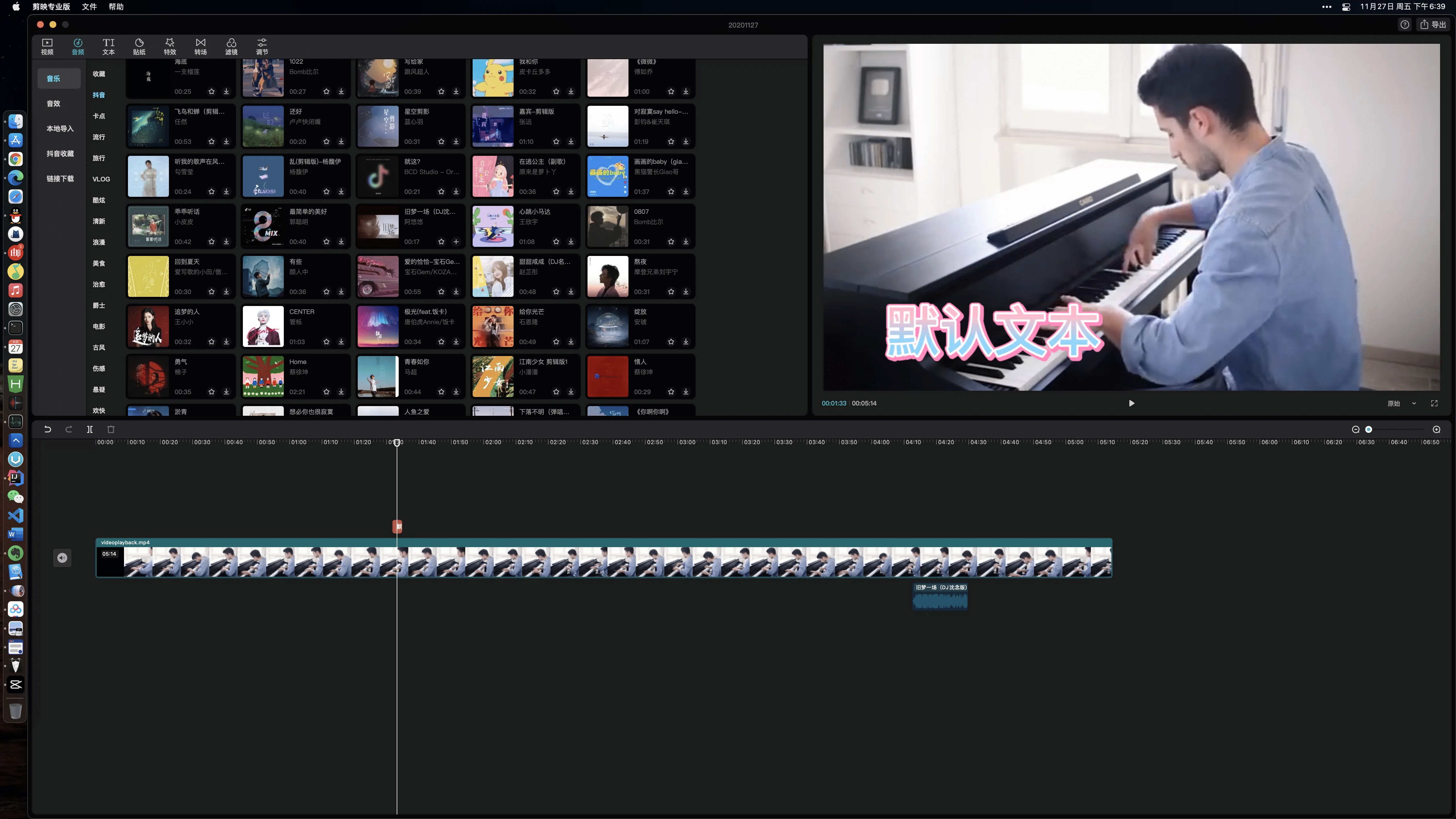Add 旧梦一场 song with the plus icon
Viewport: 1456px width, 819px height.
tap(456, 242)
